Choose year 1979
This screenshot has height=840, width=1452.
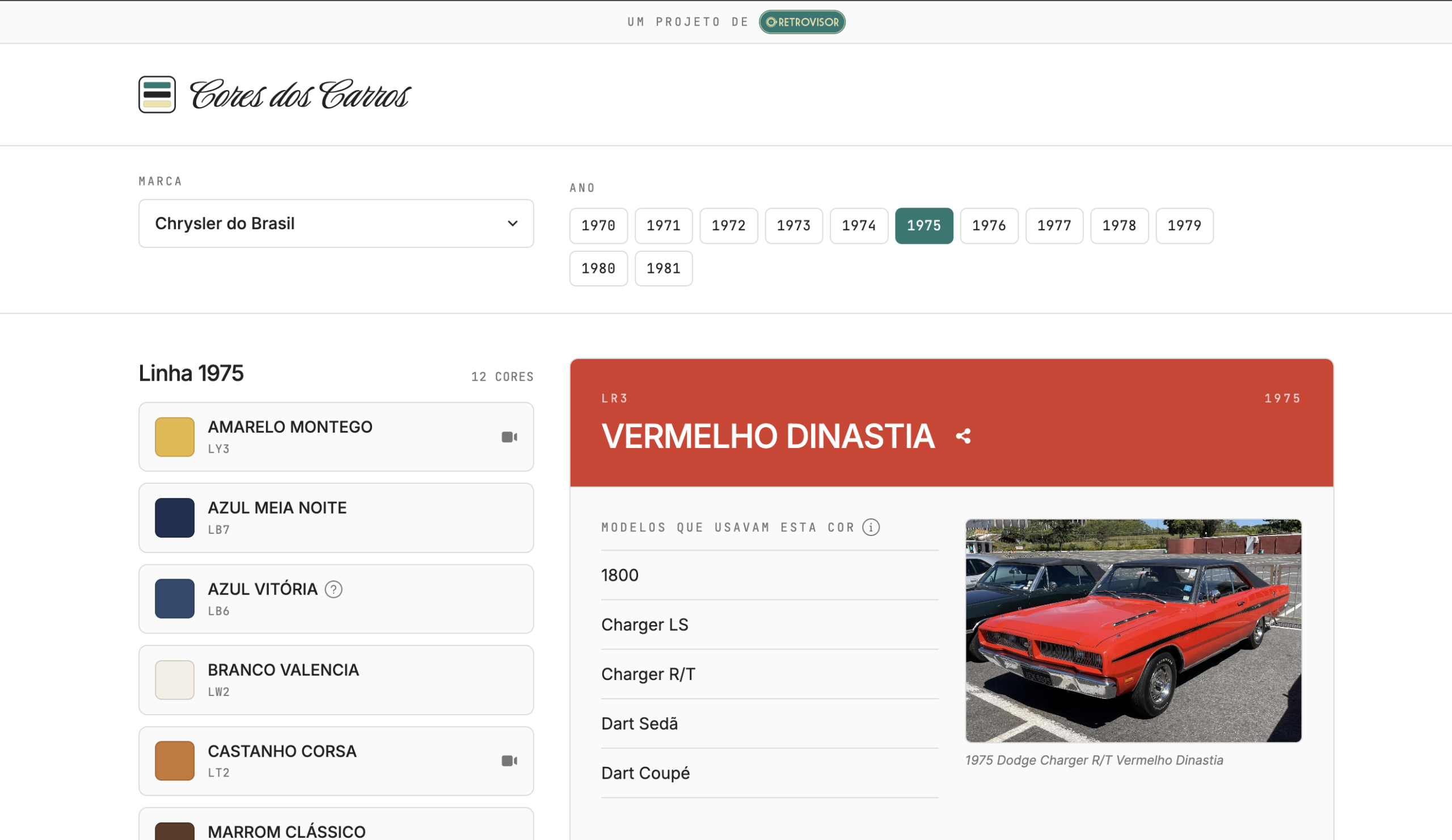point(1184,226)
